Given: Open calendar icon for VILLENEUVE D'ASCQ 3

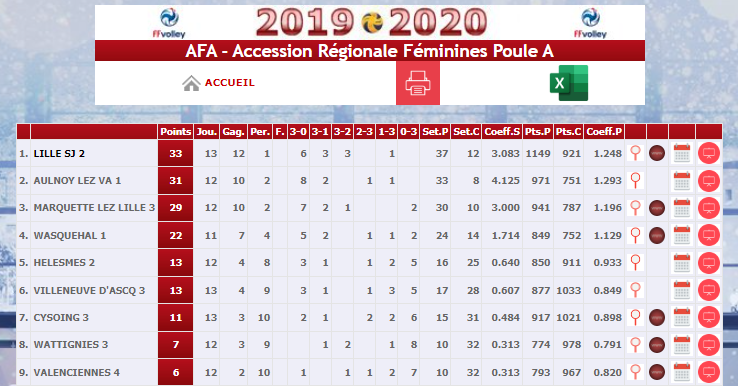Looking at the screenshot, I should 682,290.
